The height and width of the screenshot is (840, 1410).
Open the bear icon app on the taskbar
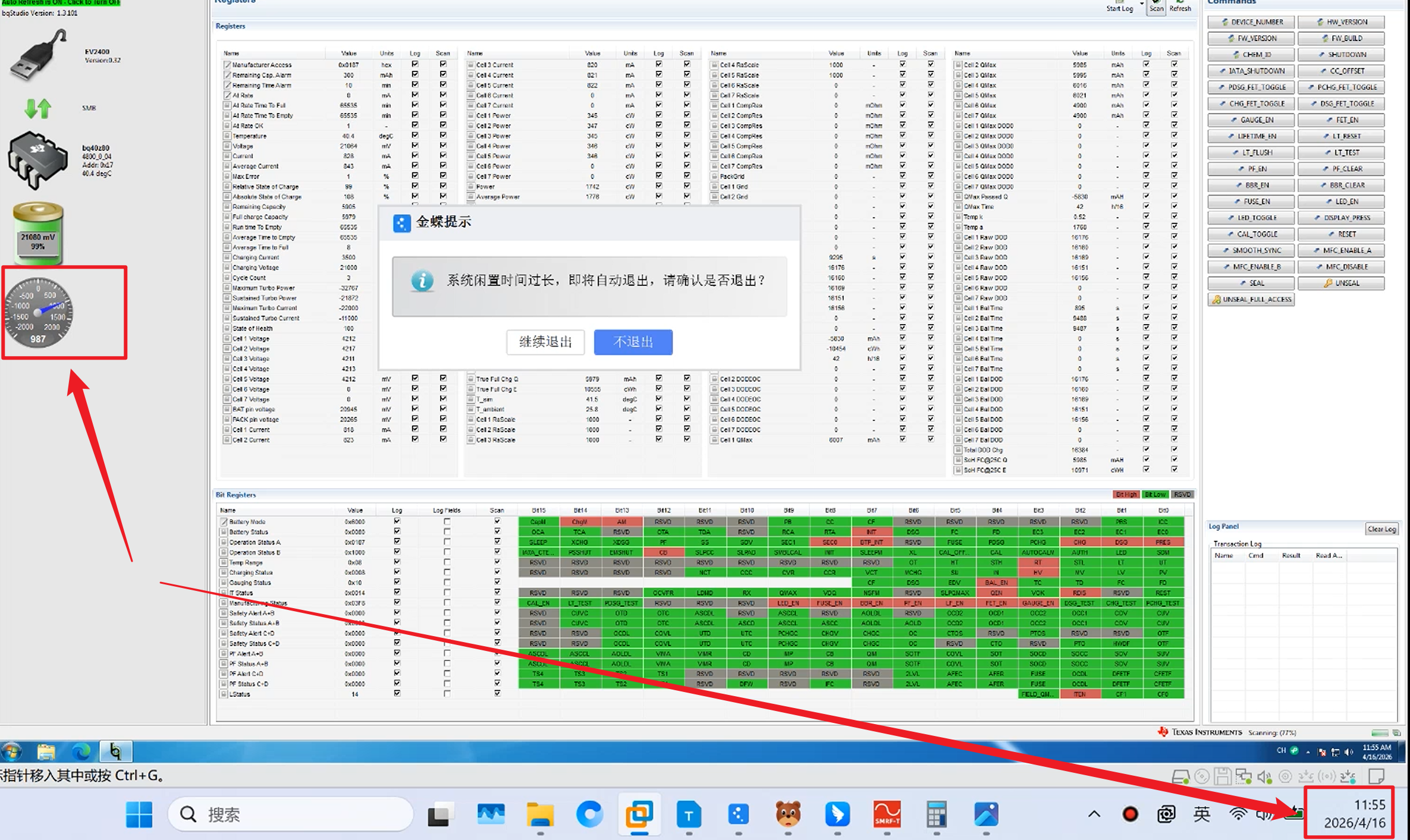pyautogui.click(x=788, y=814)
